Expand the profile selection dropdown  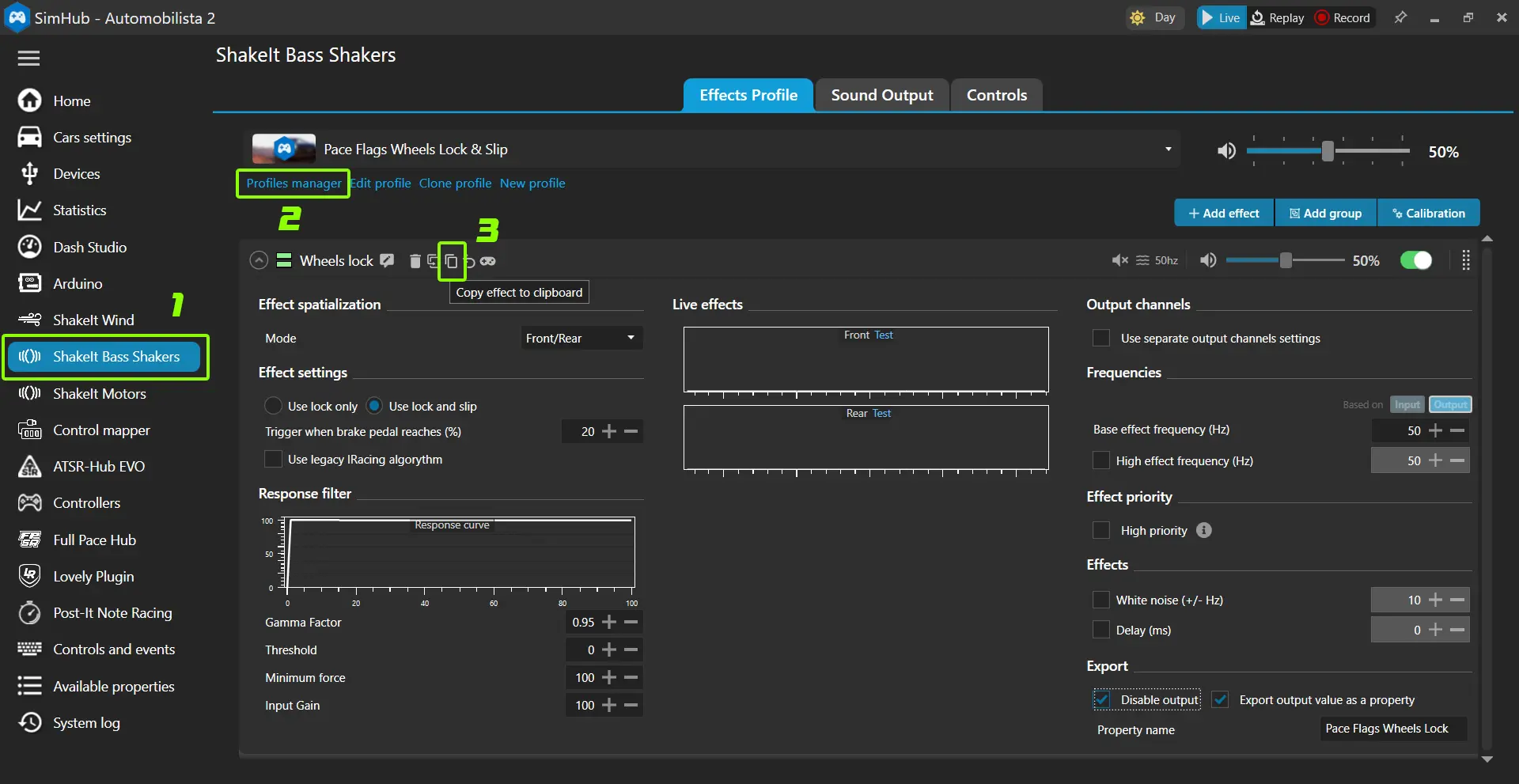(1168, 150)
